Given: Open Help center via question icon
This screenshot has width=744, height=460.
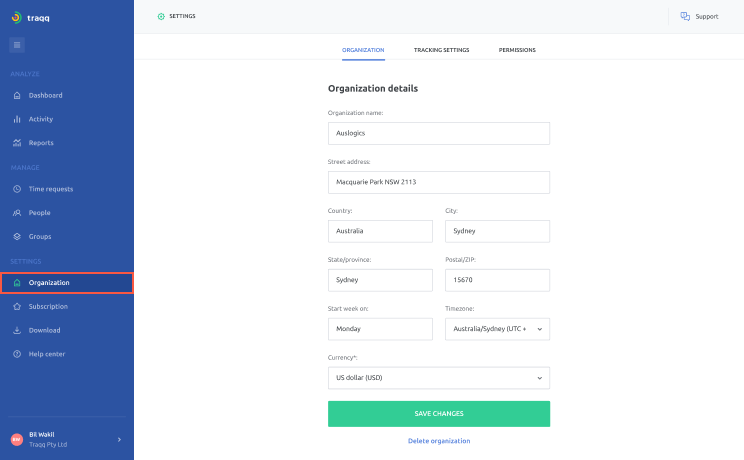Looking at the screenshot, I should pos(17,354).
